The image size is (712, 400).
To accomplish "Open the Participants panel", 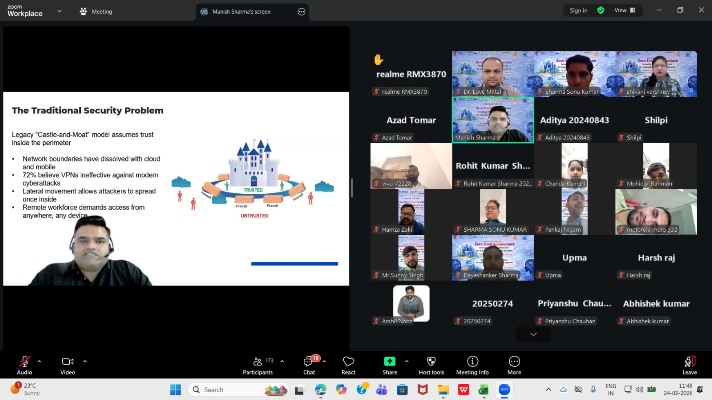I will point(257,362).
